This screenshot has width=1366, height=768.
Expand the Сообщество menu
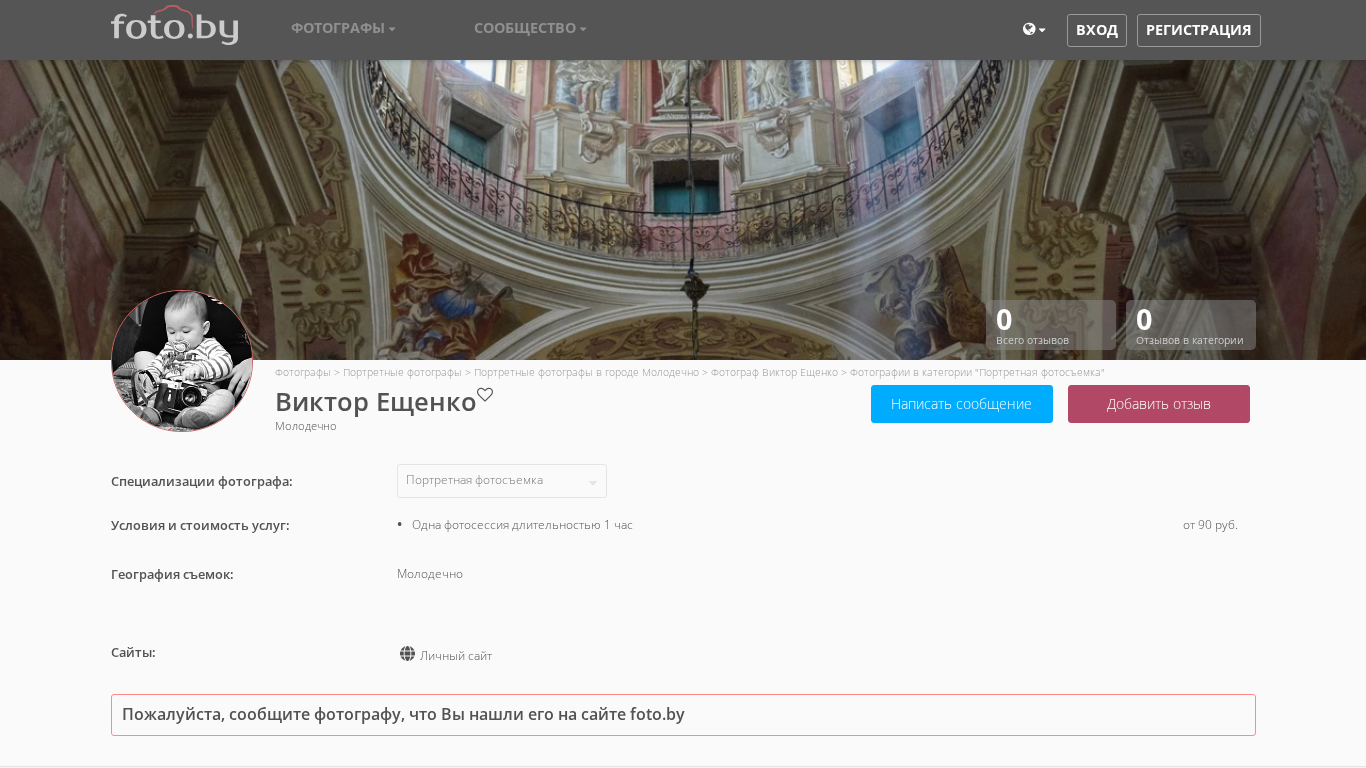coord(530,28)
